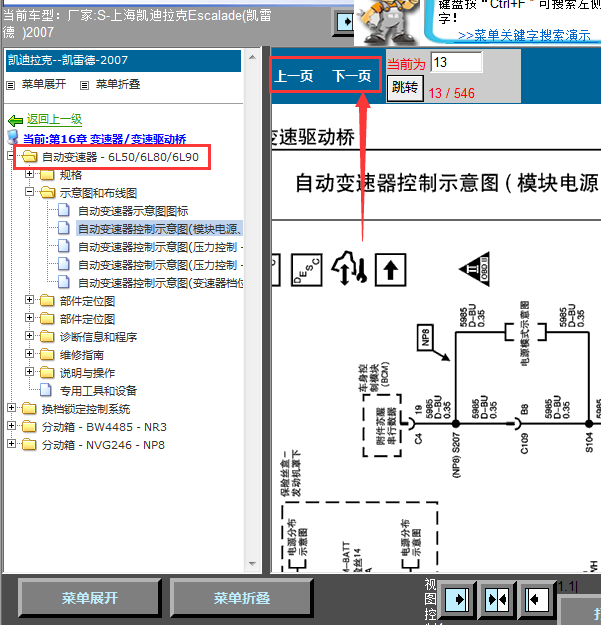Click the top 菜单展开 text link

click(x=44, y=84)
